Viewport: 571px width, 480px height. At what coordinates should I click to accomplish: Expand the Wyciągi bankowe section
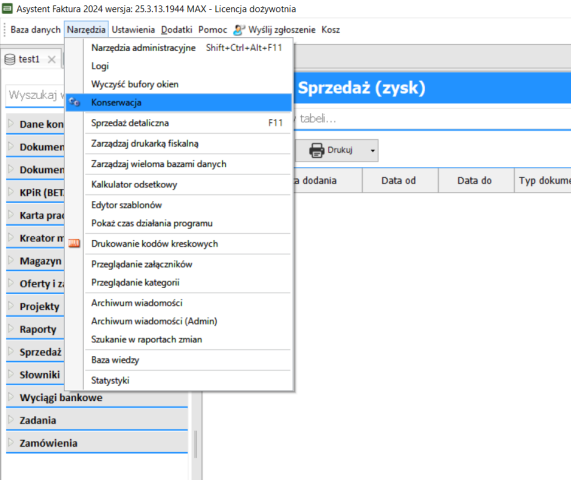click(x=11, y=397)
